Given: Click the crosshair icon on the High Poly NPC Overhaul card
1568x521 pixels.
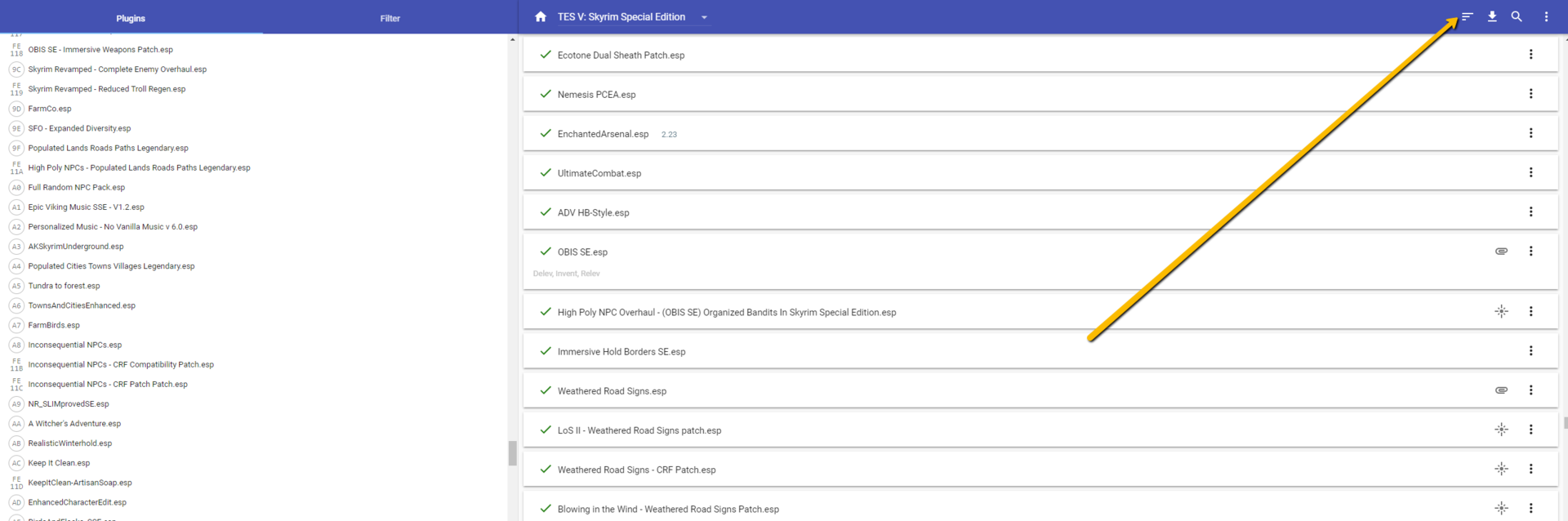Looking at the screenshot, I should 1501,311.
